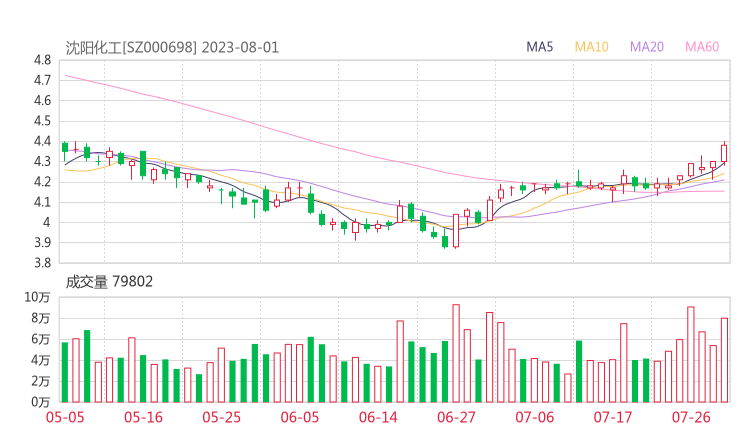Click the 05-25 date axis label
The width and height of the screenshot is (740, 440).
tap(221, 417)
